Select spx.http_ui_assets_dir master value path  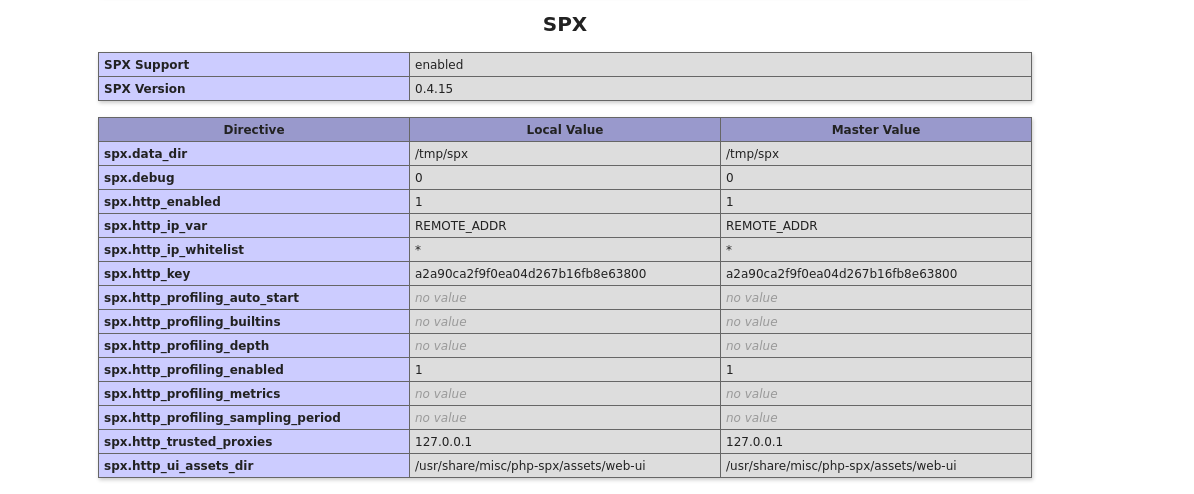click(x=841, y=466)
